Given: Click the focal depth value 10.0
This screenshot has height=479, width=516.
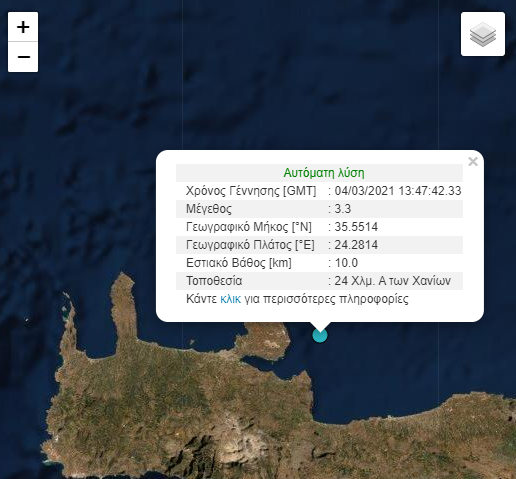Looking at the screenshot, I should click(x=346, y=263).
